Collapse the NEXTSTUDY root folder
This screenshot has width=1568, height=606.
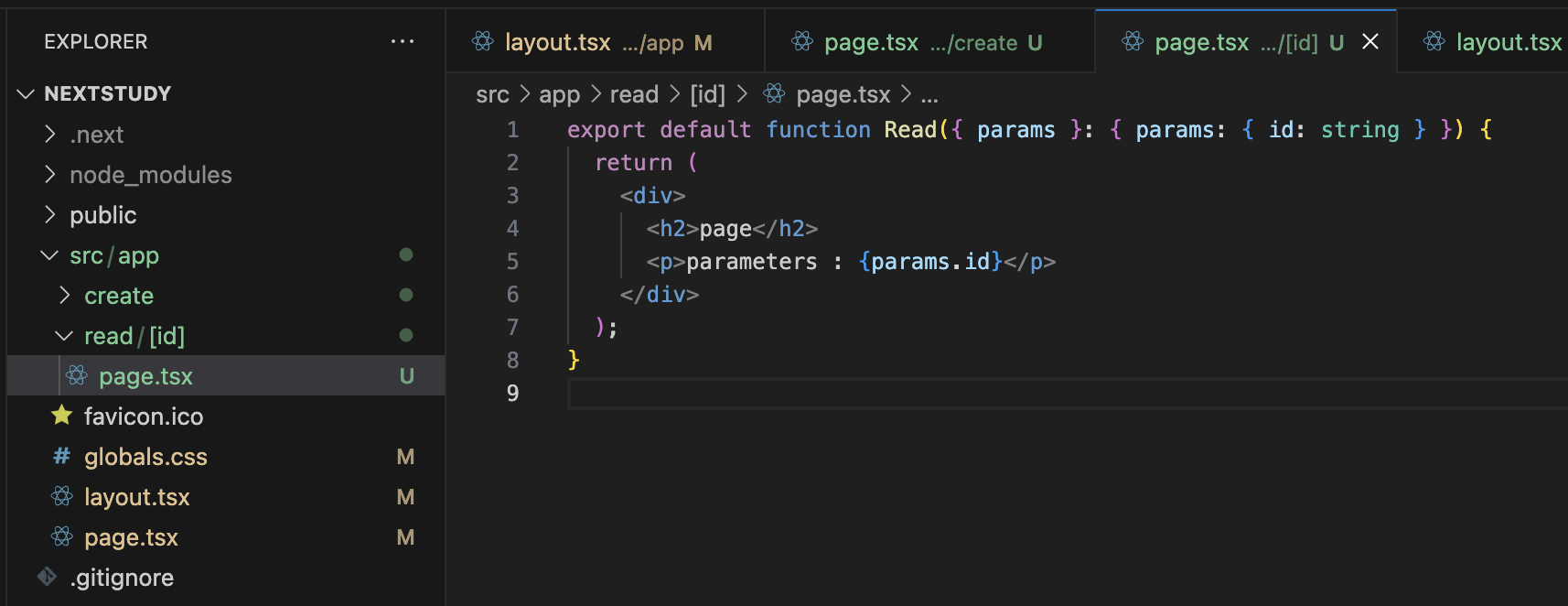tap(26, 93)
